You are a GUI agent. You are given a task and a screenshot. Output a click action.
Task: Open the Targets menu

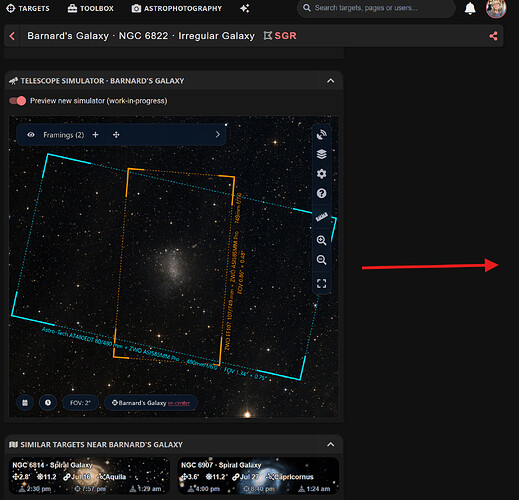tap(28, 8)
